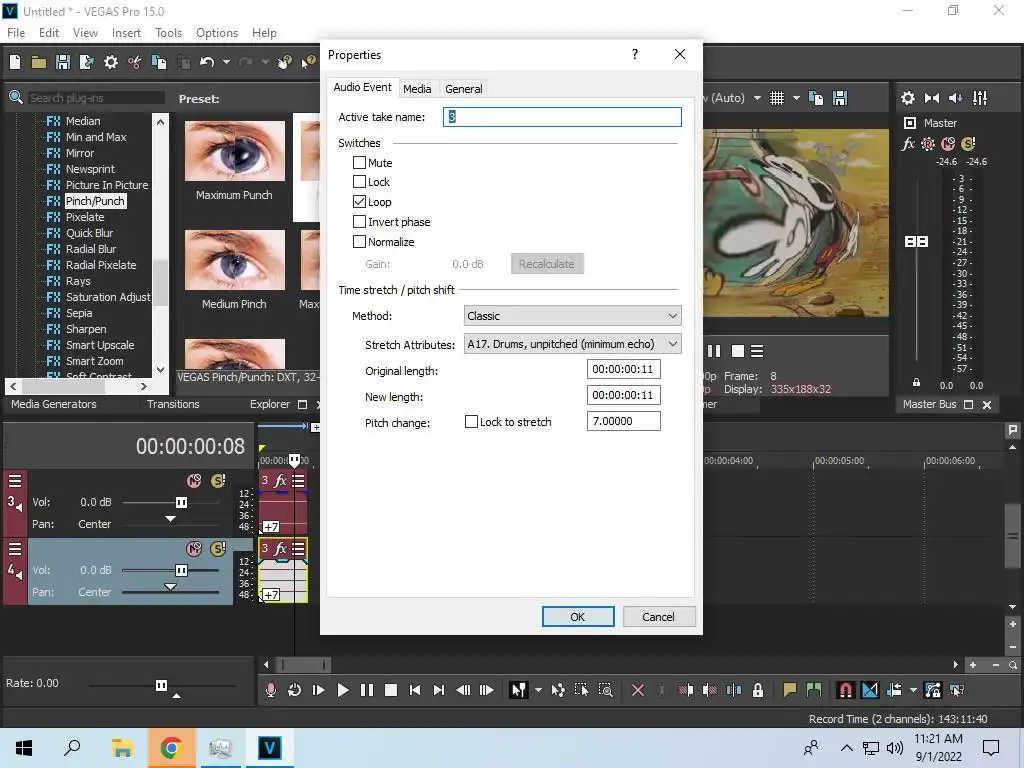Save the preview snapshot to file
Viewport: 1024px width, 768px height.
pos(840,98)
